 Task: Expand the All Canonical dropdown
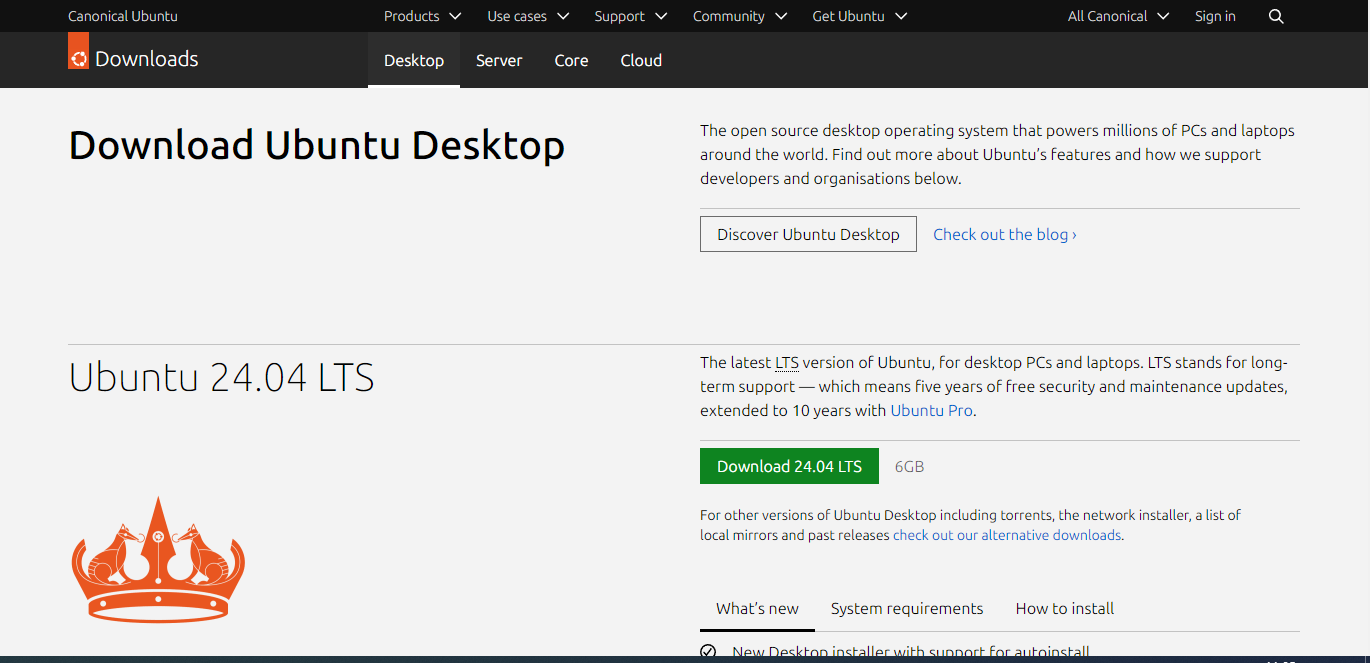point(1118,16)
